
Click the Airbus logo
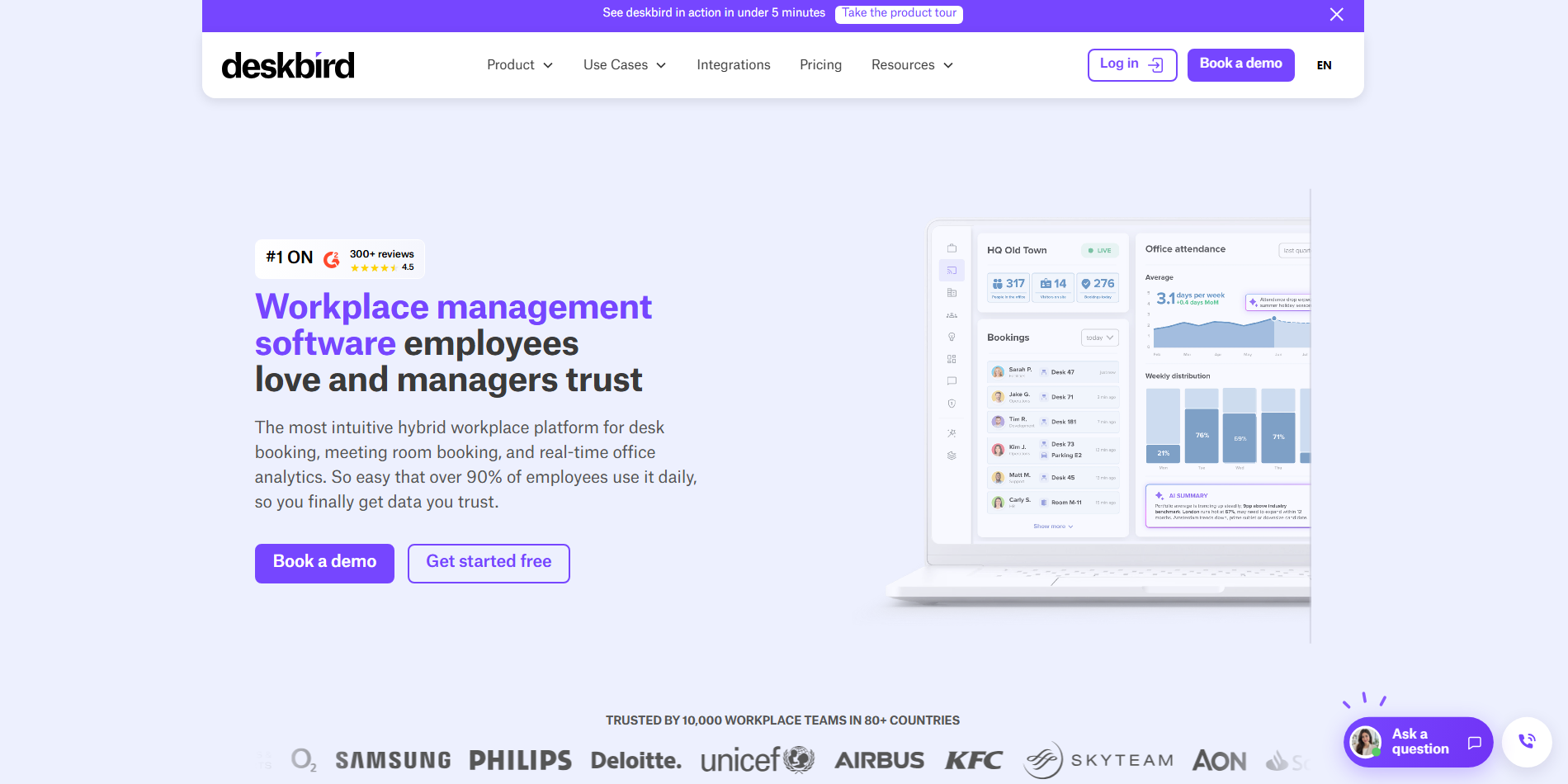pyautogui.click(x=879, y=760)
